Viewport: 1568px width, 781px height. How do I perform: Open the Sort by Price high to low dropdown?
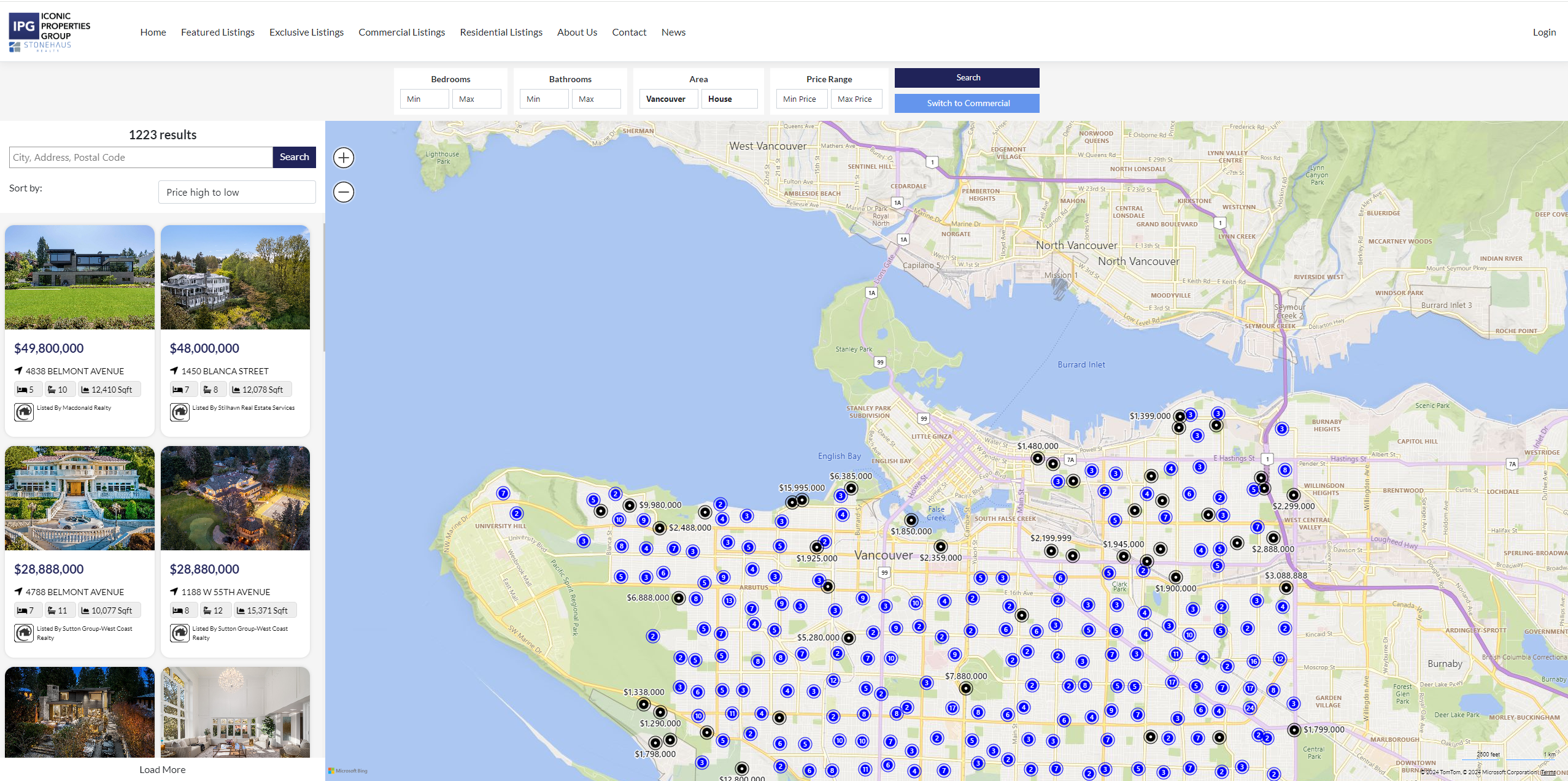[x=237, y=192]
